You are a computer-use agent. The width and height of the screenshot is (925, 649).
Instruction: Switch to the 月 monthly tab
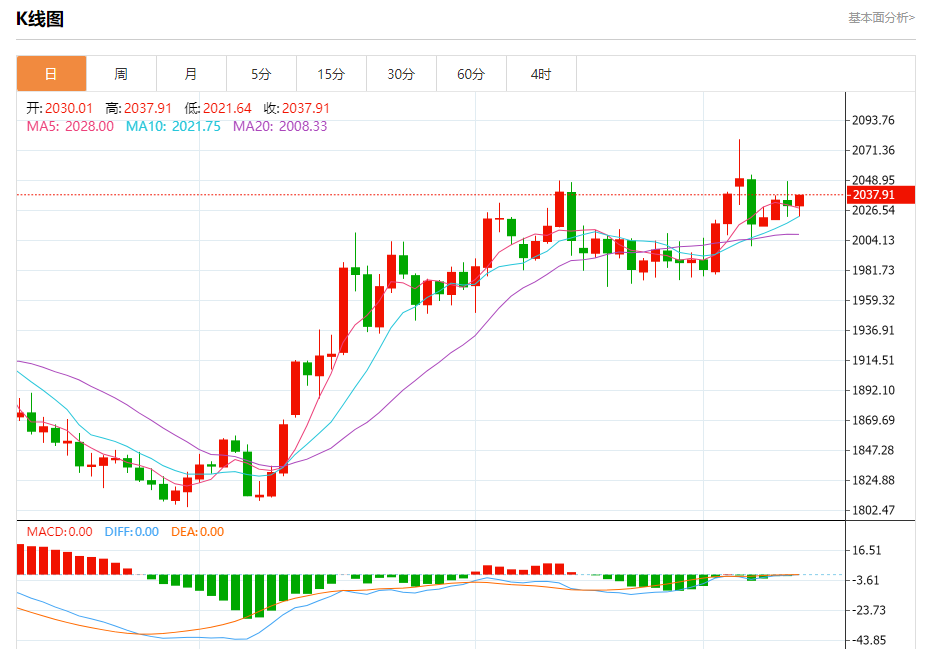pyautogui.click(x=191, y=74)
